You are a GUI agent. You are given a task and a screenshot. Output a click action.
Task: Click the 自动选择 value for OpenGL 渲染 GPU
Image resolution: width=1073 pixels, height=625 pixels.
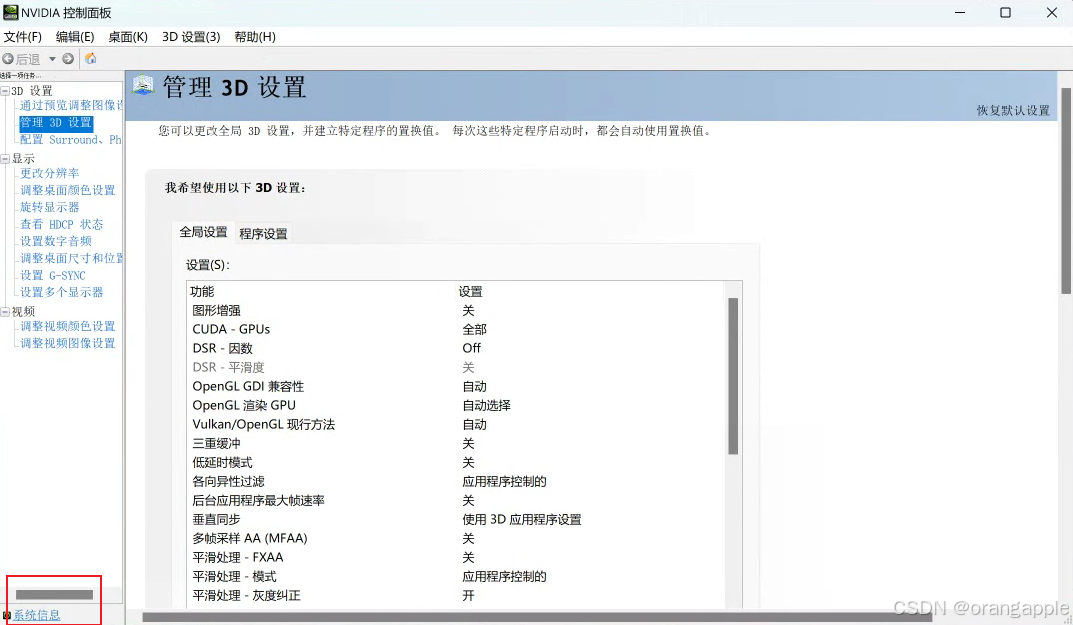coord(487,405)
